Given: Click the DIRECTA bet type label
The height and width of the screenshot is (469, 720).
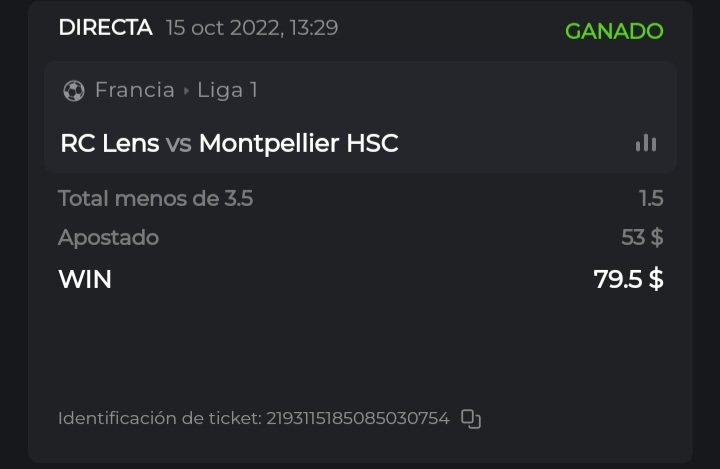Looking at the screenshot, I should coord(105,28).
